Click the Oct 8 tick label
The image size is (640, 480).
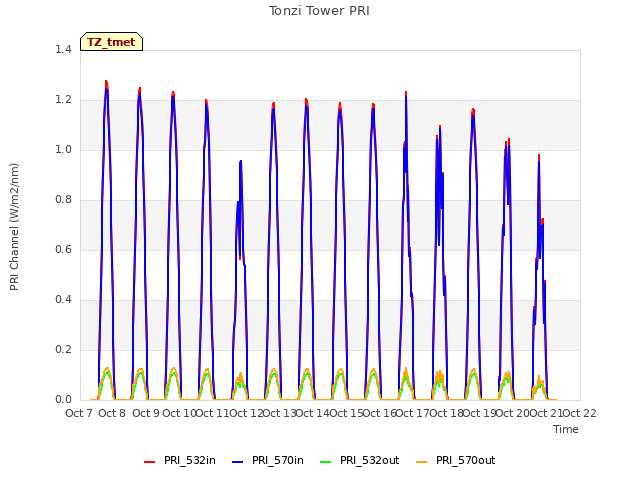112,413
